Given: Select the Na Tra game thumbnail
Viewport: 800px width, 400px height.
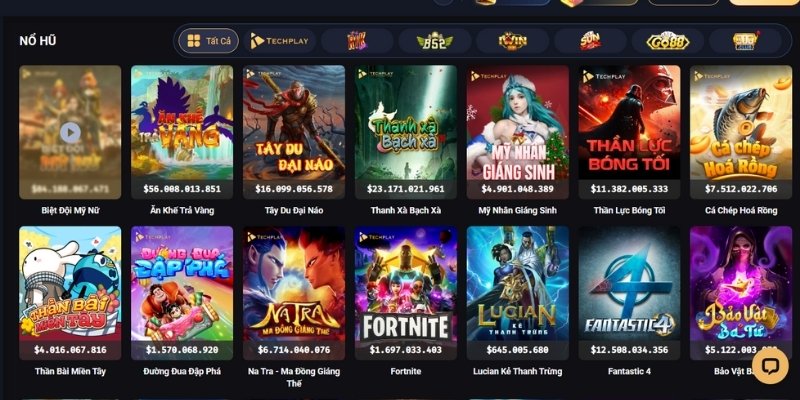Looking at the screenshot, I should coord(294,293).
